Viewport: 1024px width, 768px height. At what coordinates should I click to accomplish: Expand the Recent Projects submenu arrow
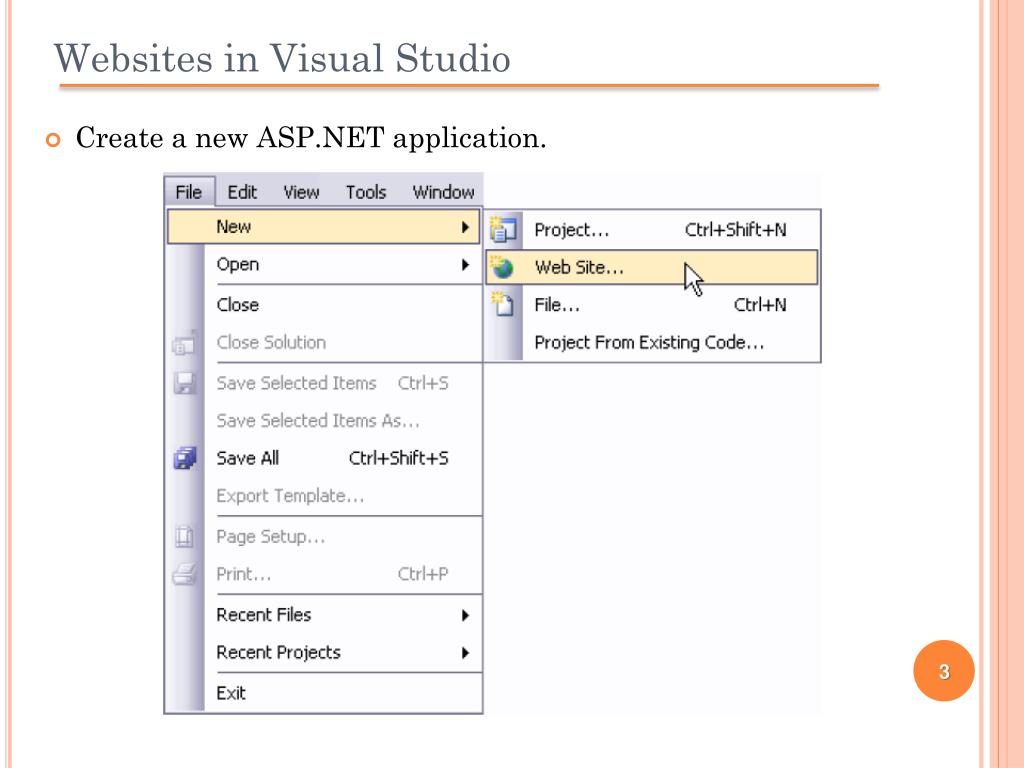465,652
